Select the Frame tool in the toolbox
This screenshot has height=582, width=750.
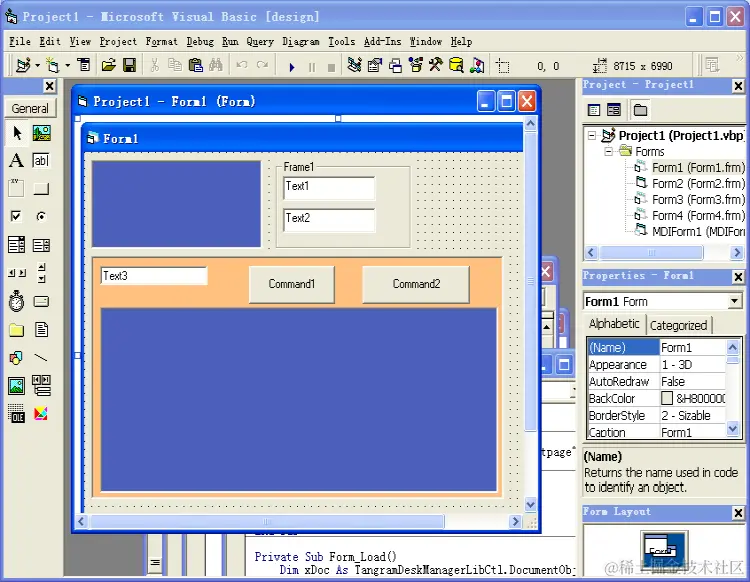coord(17,188)
